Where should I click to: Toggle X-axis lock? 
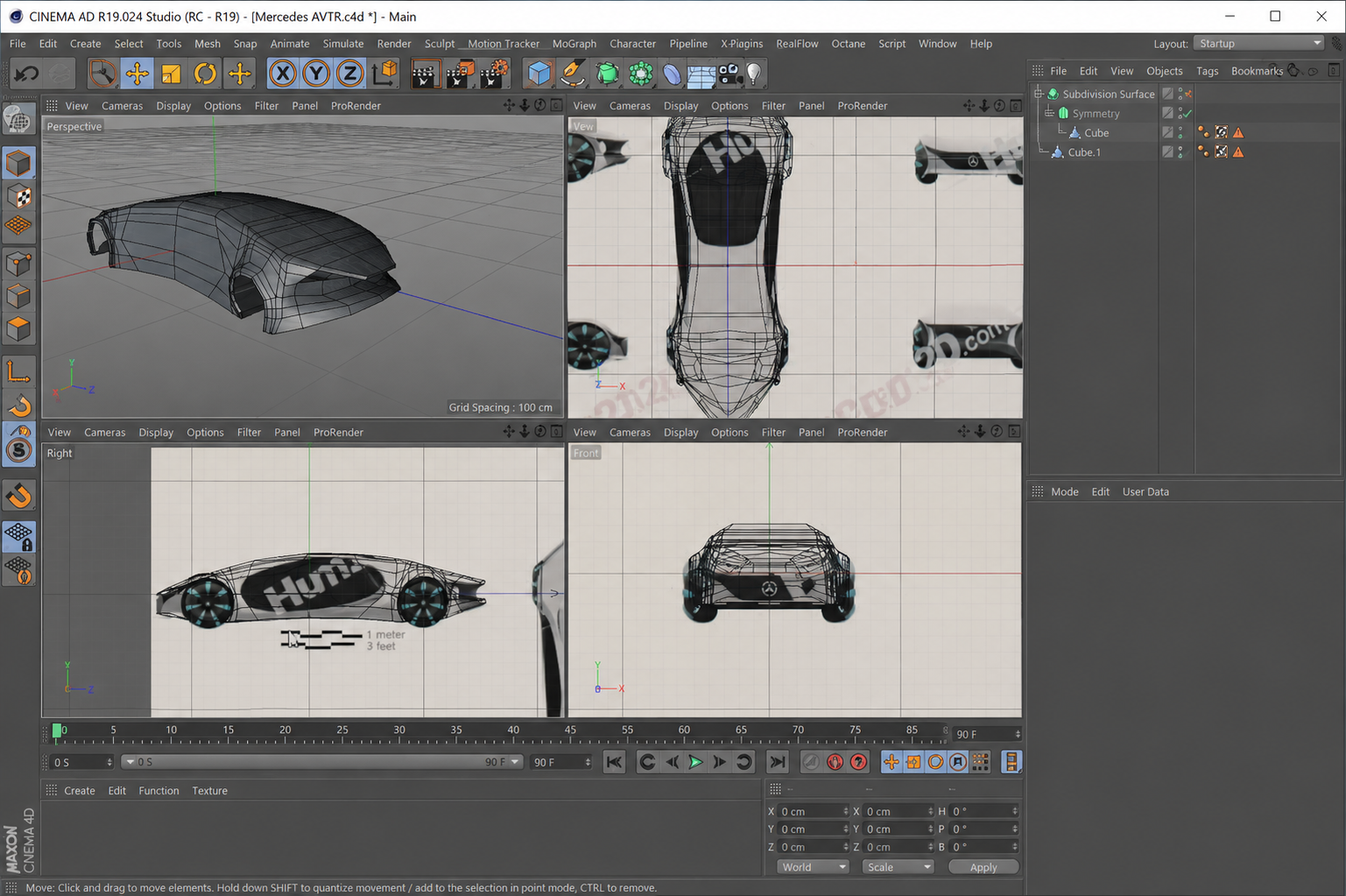282,74
